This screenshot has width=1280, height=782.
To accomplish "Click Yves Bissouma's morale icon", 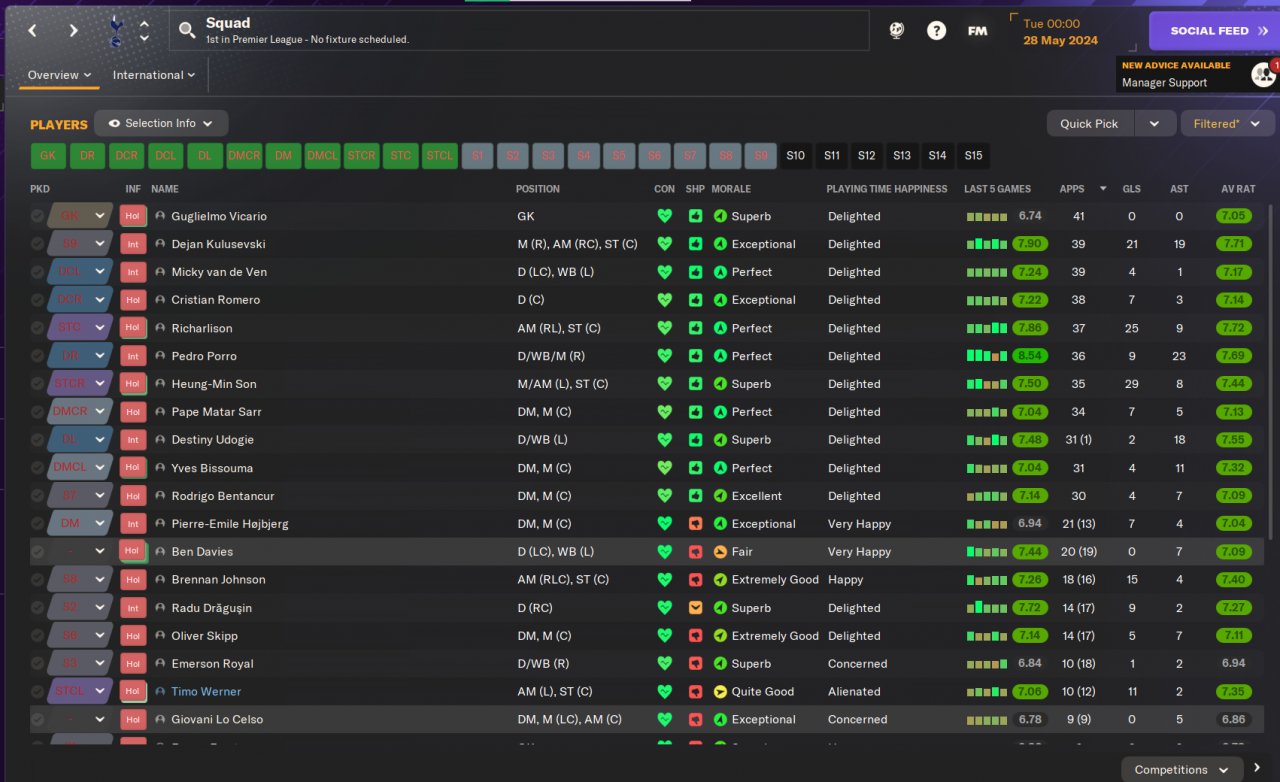I will [720, 468].
